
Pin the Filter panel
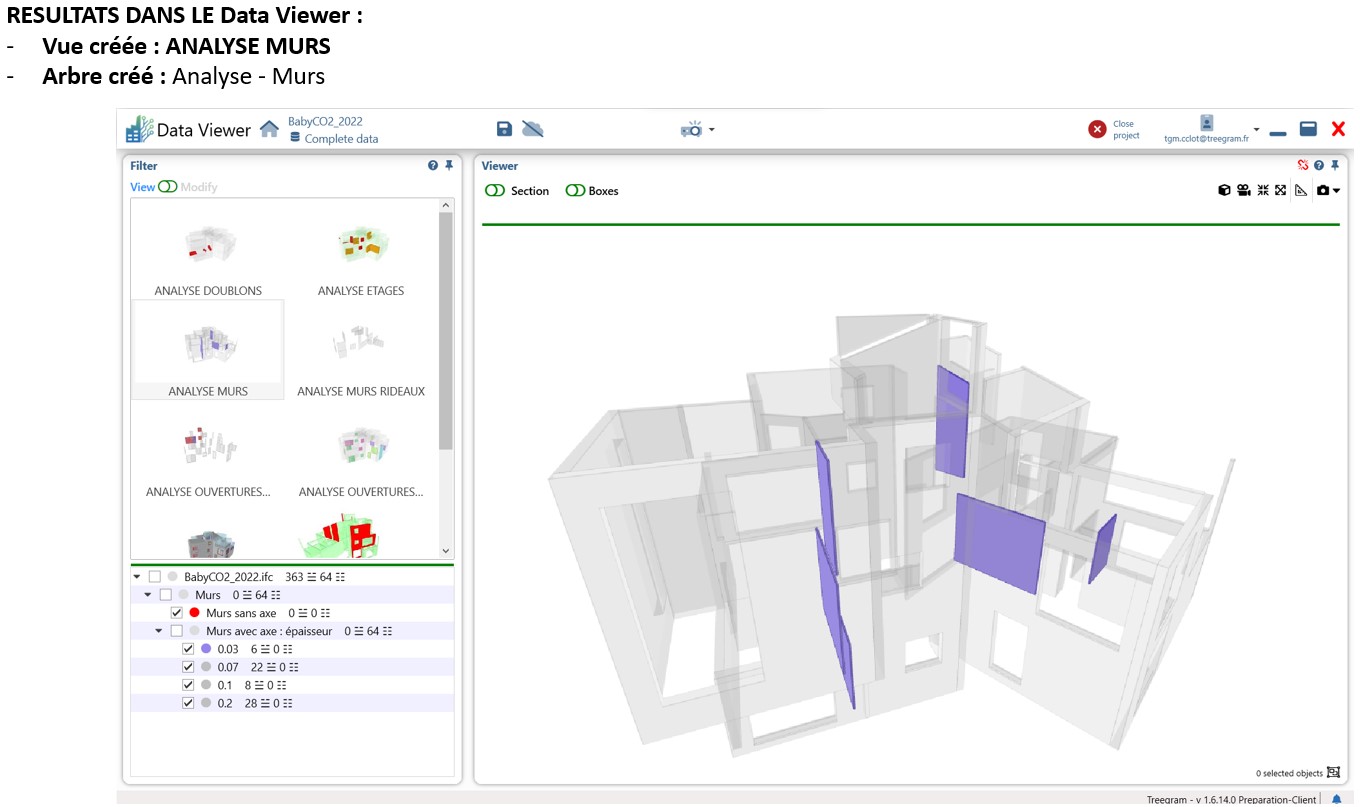coord(449,166)
